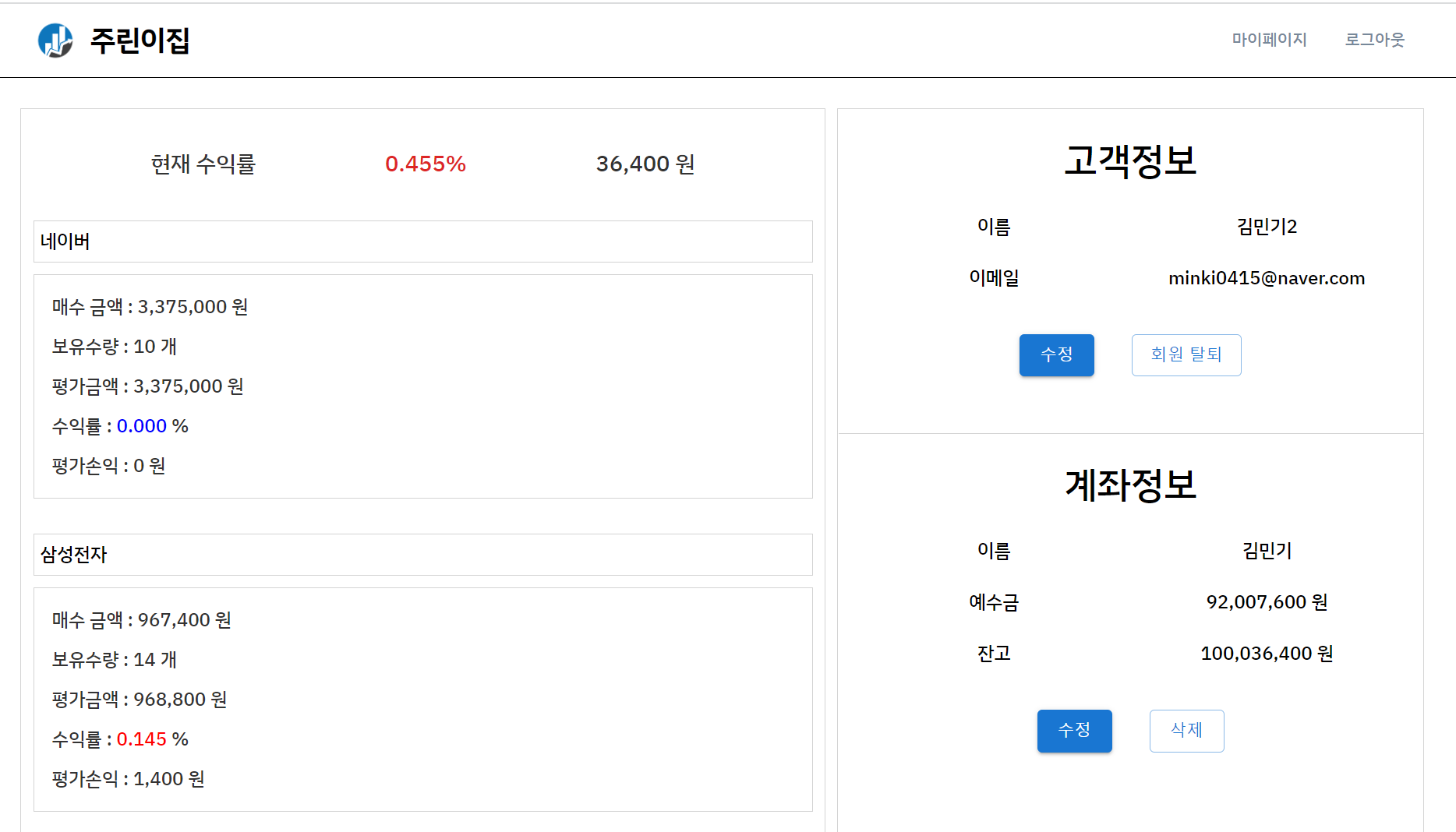The height and width of the screenshot is (832, 1456).
Task: Click the red 0.145 % 수익률 value
Action: [x=143, y=739]
